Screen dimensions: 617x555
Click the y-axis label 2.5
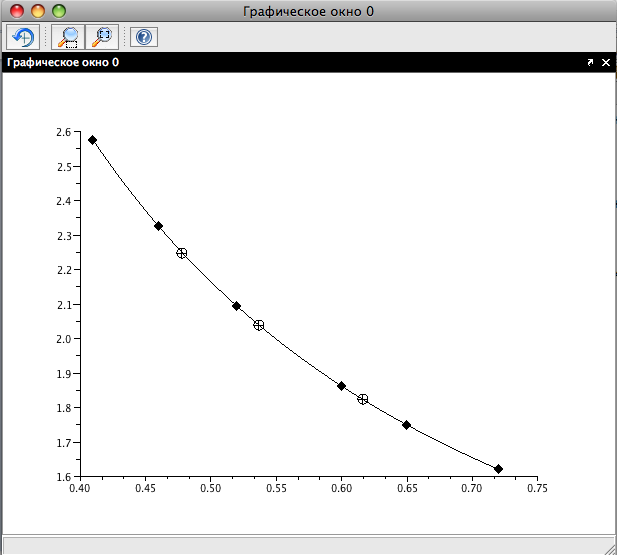[x=64, y=167]
